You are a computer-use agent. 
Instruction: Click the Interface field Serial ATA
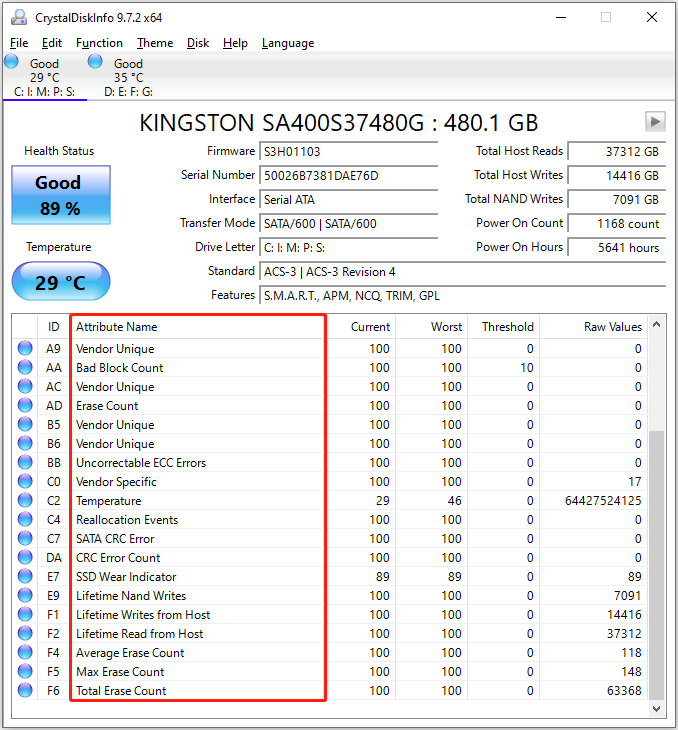click(x=348, y=200)
